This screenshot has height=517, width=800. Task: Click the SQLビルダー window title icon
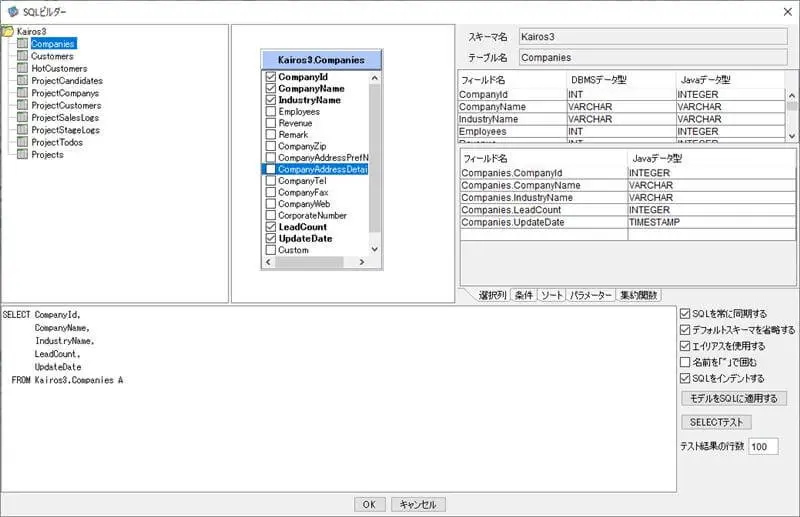[x=13, y=11]
